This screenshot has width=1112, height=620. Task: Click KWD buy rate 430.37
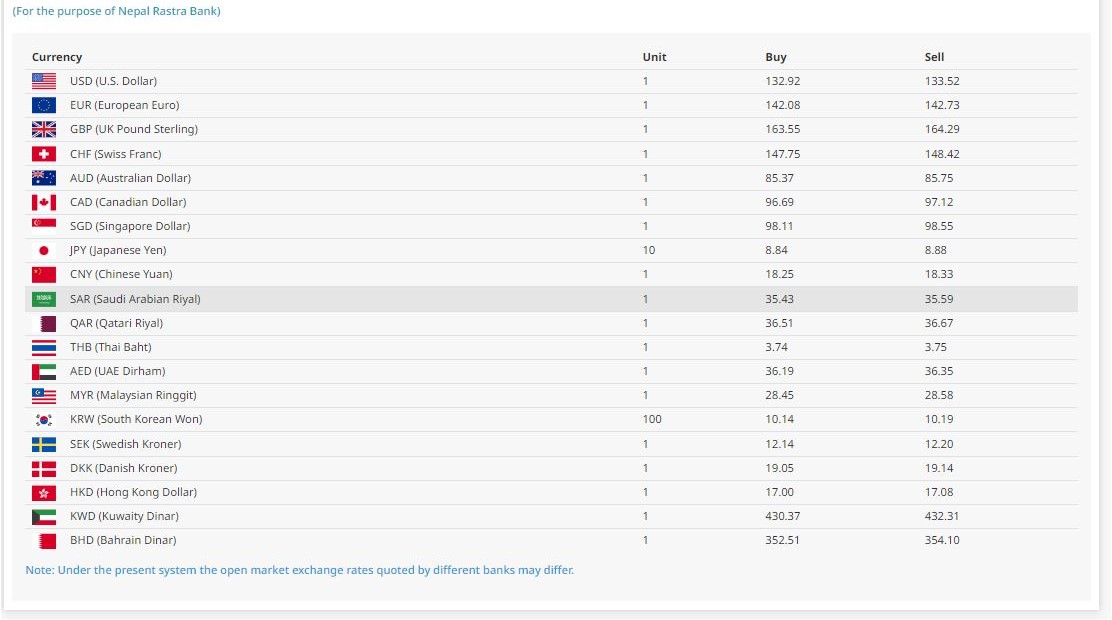tap(783, 517)
